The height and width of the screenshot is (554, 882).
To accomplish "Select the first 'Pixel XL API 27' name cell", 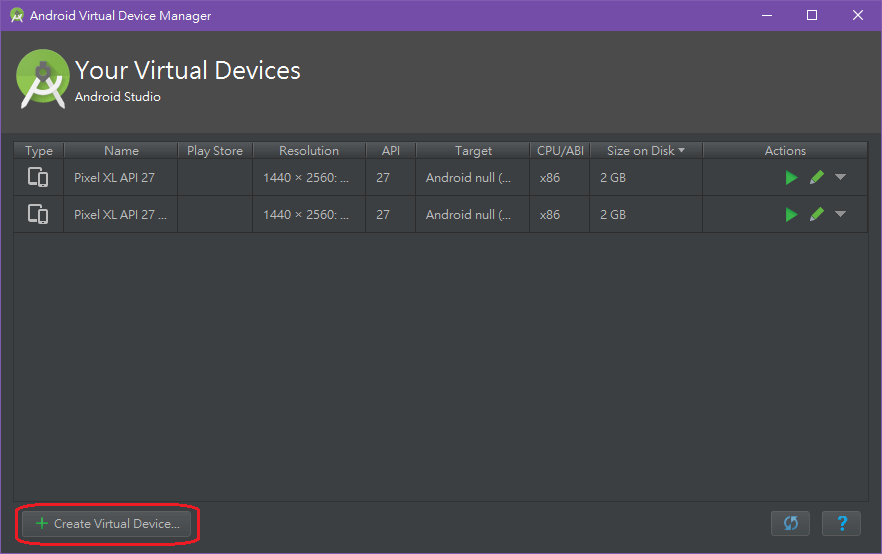I will coord(121,178).
